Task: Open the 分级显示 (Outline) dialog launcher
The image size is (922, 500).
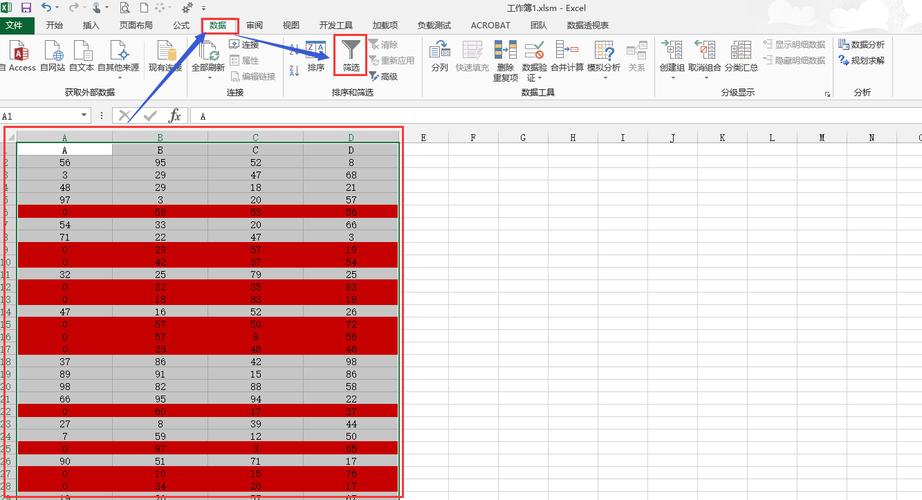Action: point(827,94)
